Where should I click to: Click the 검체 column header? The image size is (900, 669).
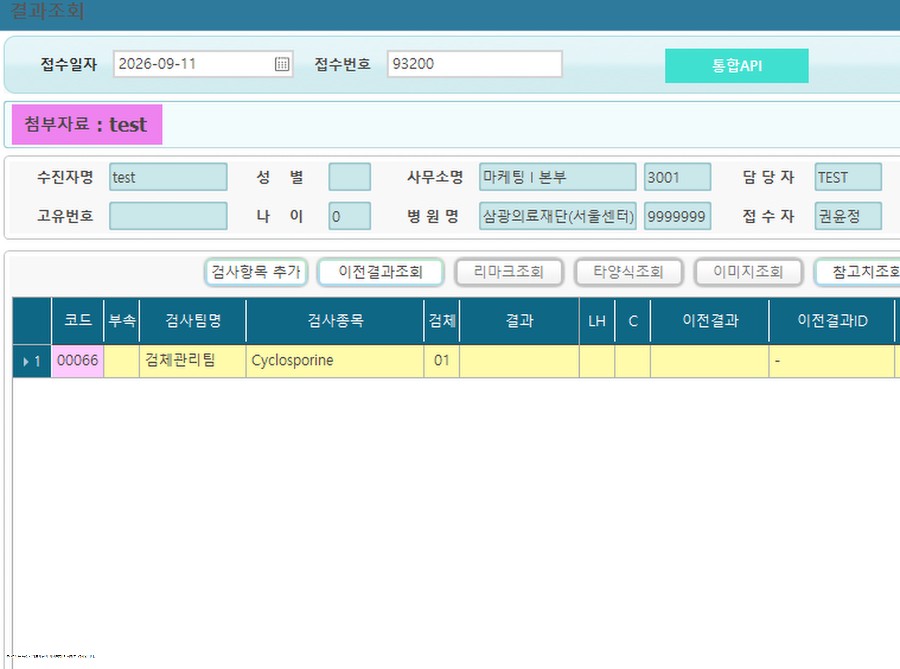coord(442,320)
